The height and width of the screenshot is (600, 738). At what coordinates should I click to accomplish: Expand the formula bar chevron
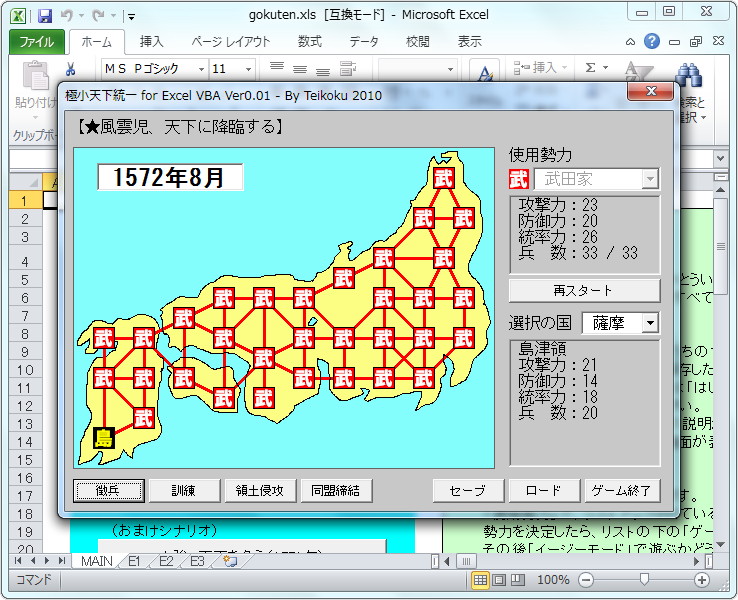tap(720, 158)
